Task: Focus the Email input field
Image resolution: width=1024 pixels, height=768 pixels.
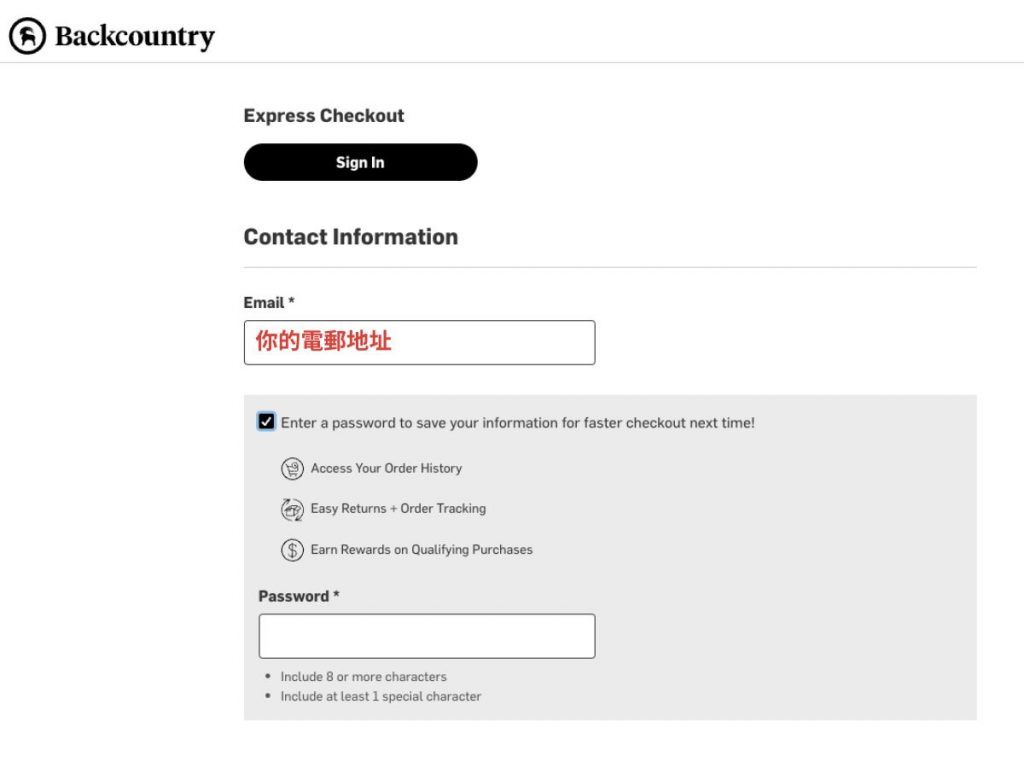Action: pyautogui.click(x=419, y=342)
